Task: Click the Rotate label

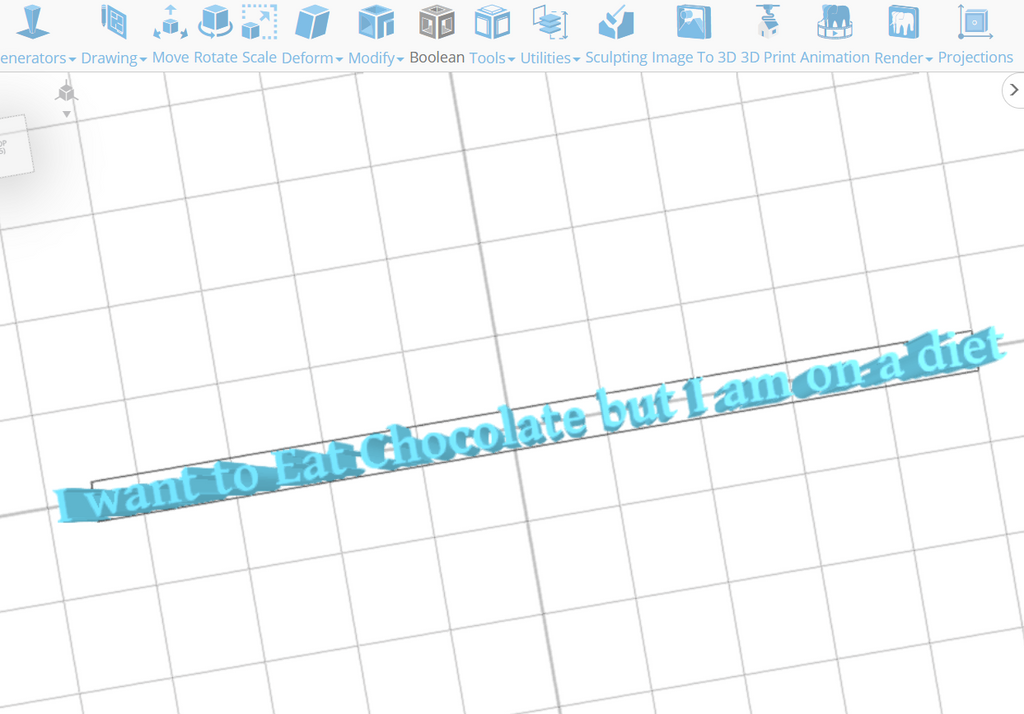Action: [x=216, y=57]
